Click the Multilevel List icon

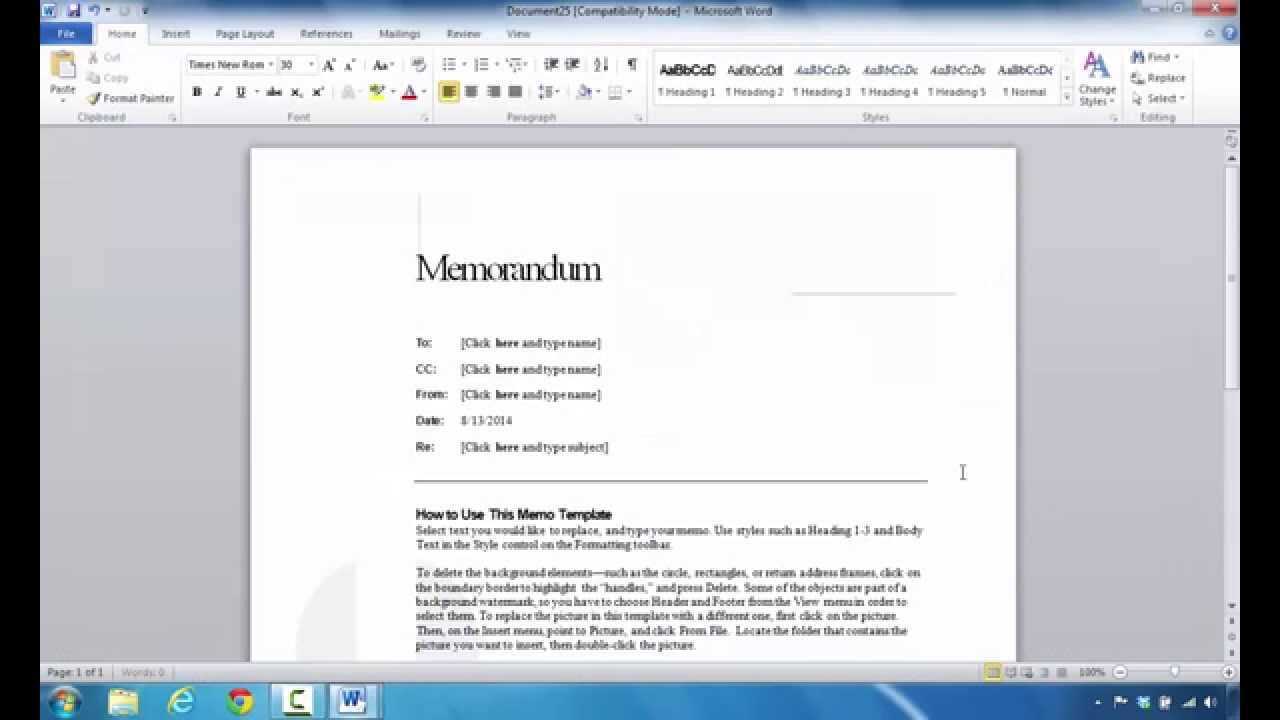click(514, 65)
